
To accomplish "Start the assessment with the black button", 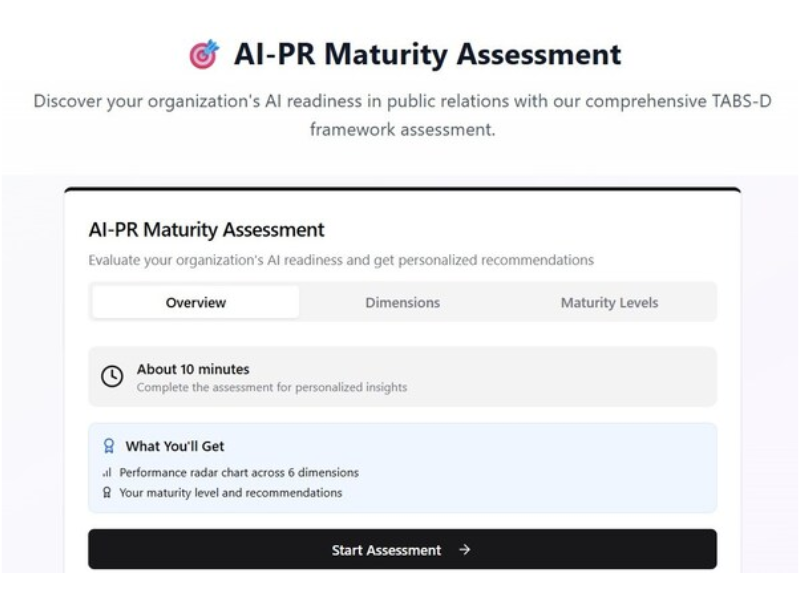I will click(x=402, y=549).
